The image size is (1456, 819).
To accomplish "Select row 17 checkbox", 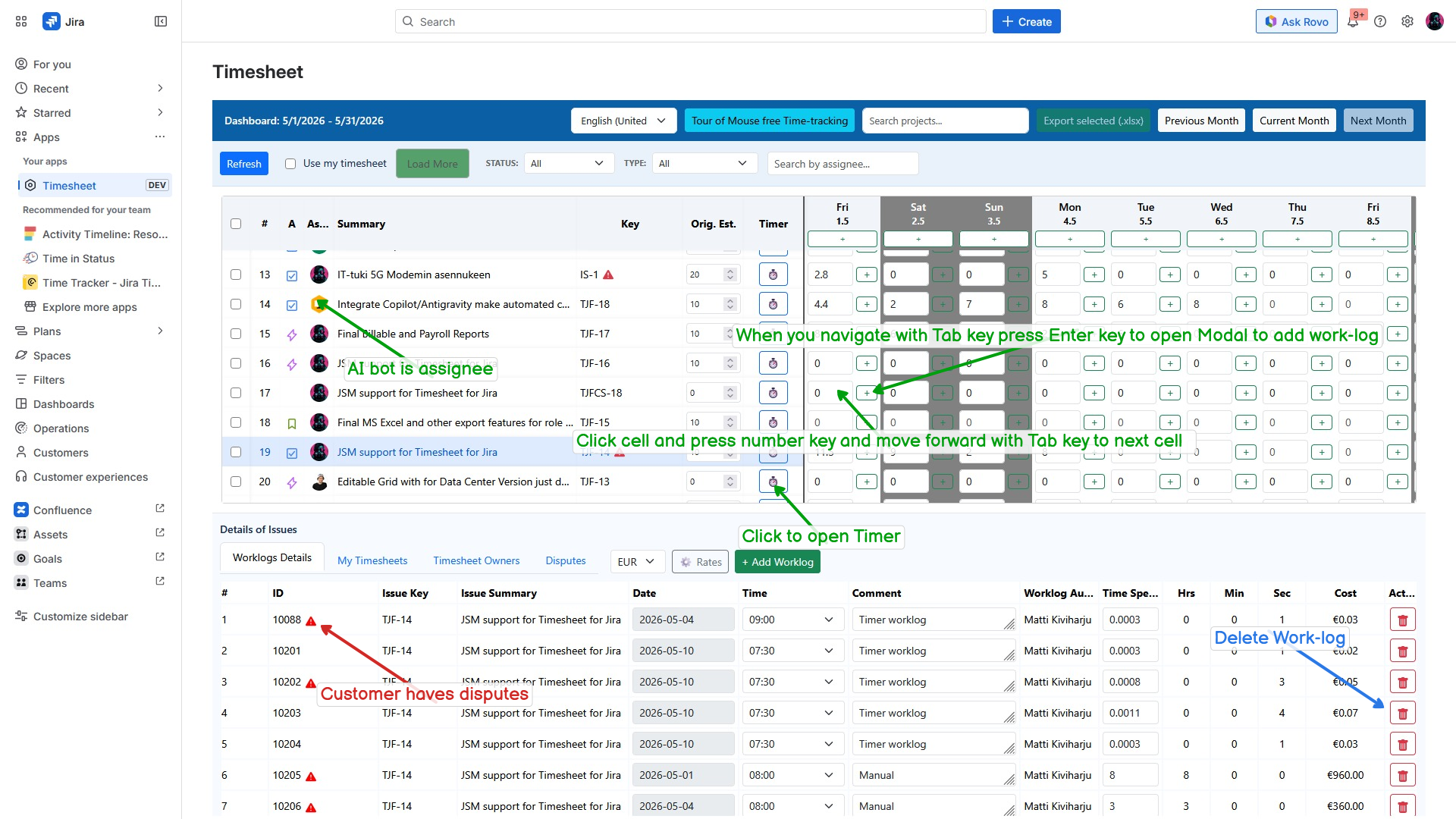I will click(x=236, y=393).
